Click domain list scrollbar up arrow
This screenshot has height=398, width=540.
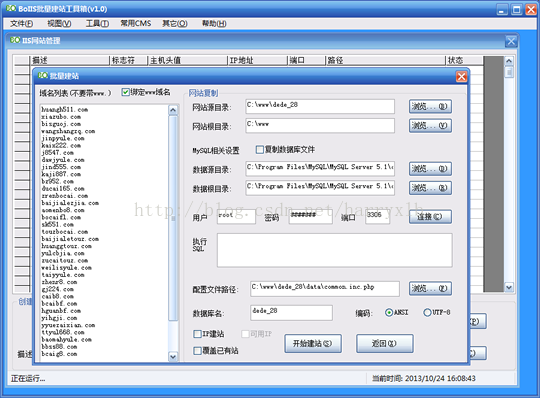173,110
